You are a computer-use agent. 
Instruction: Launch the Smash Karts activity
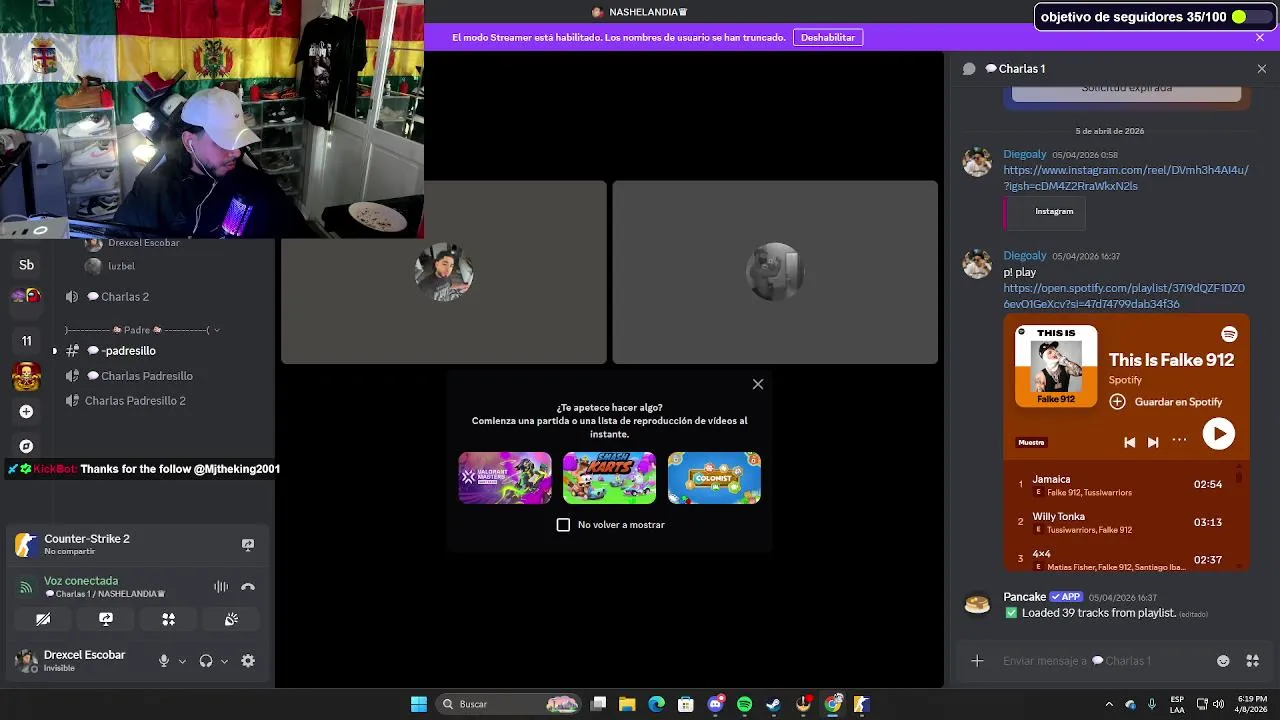(609, 478)
